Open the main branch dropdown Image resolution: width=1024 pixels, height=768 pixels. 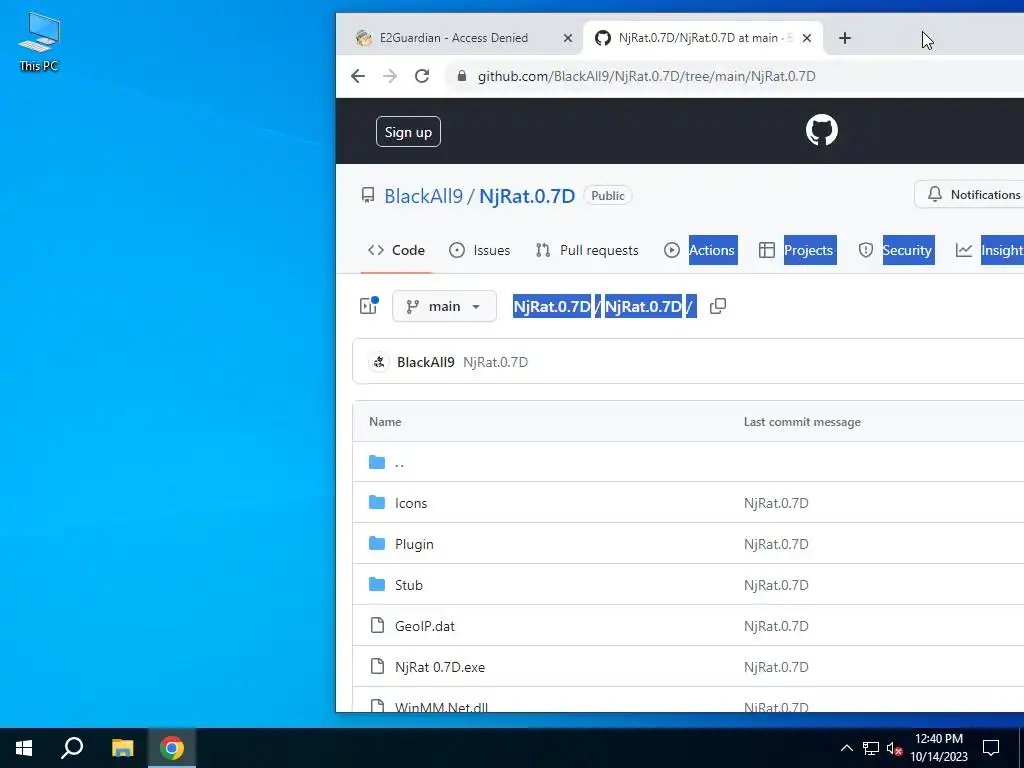[x=444, y=306]
